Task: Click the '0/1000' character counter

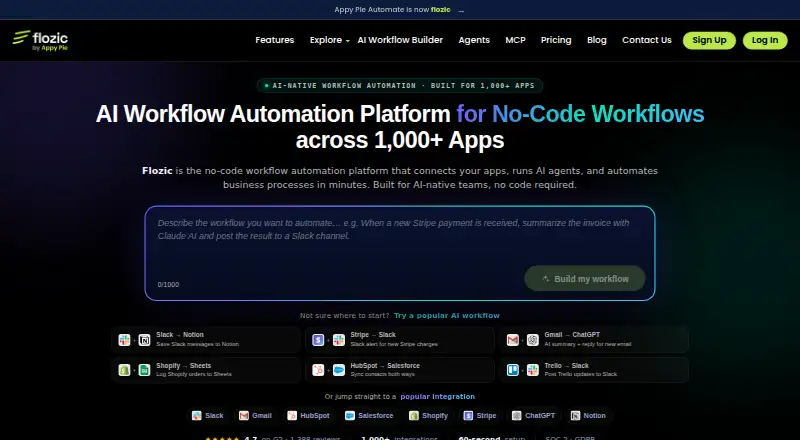Action: point(168,284)
